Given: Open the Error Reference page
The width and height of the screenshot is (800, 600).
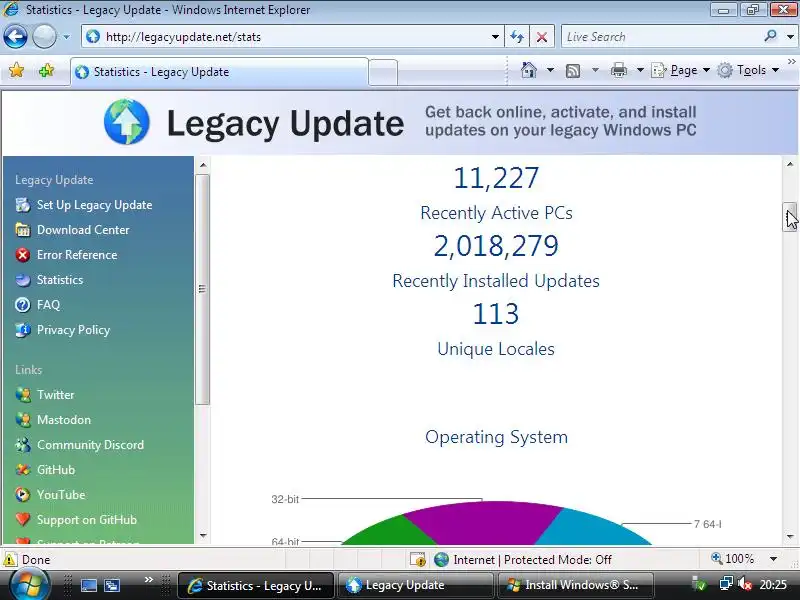Looking at the screenshot, I should (77, 255).
